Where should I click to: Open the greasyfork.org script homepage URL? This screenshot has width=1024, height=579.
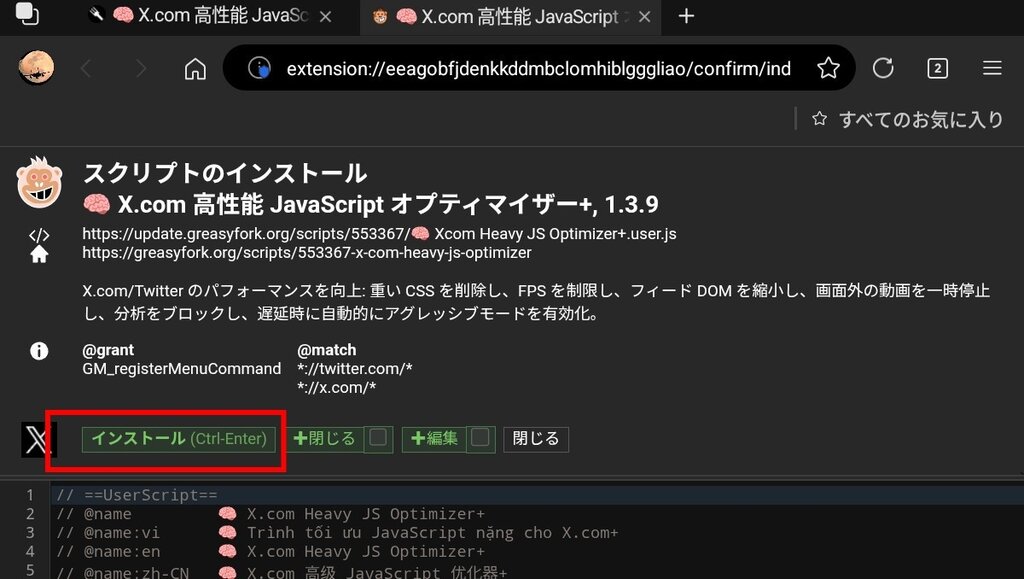click(307, 253)
